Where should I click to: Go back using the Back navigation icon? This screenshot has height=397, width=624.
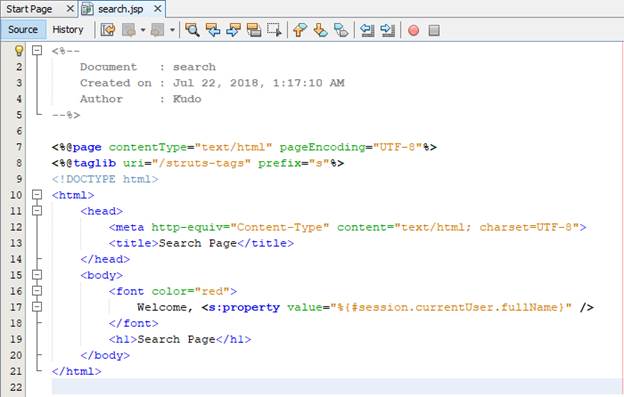[x=129, y=30]
